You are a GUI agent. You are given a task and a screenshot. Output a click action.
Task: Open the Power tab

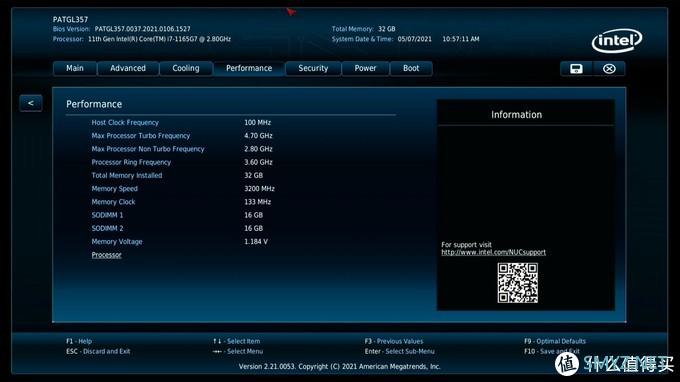[365, 69]
